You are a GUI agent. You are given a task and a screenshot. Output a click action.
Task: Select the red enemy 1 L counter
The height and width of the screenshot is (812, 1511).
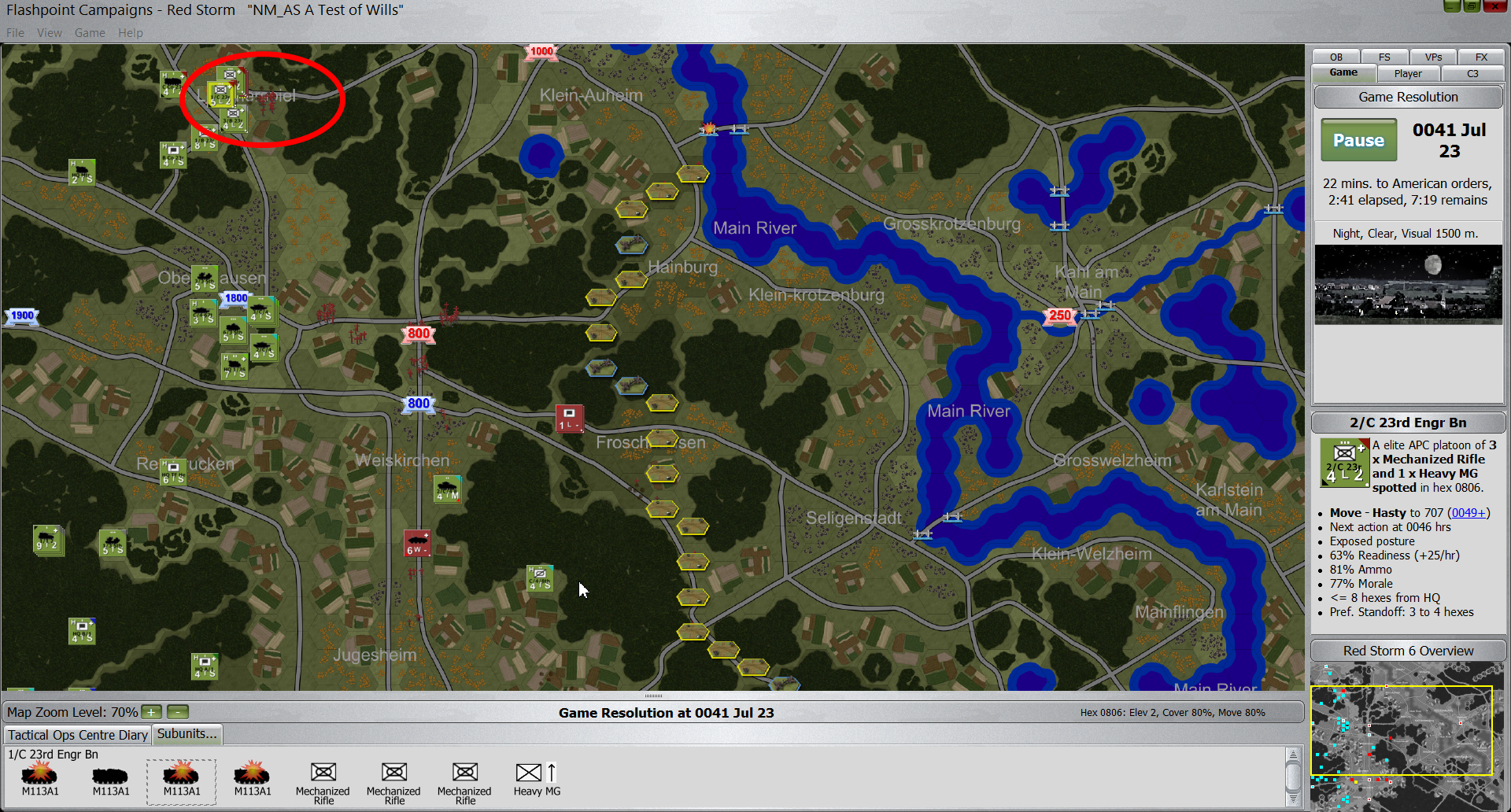click(570, 418)
